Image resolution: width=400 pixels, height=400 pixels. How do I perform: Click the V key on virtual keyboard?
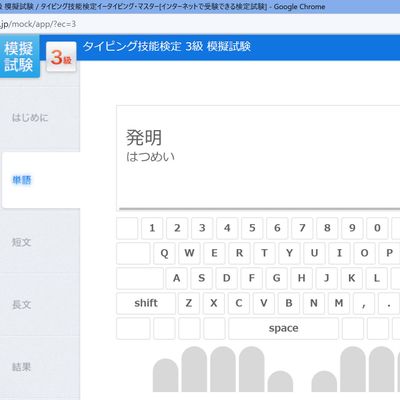click(x=264, y=303)
